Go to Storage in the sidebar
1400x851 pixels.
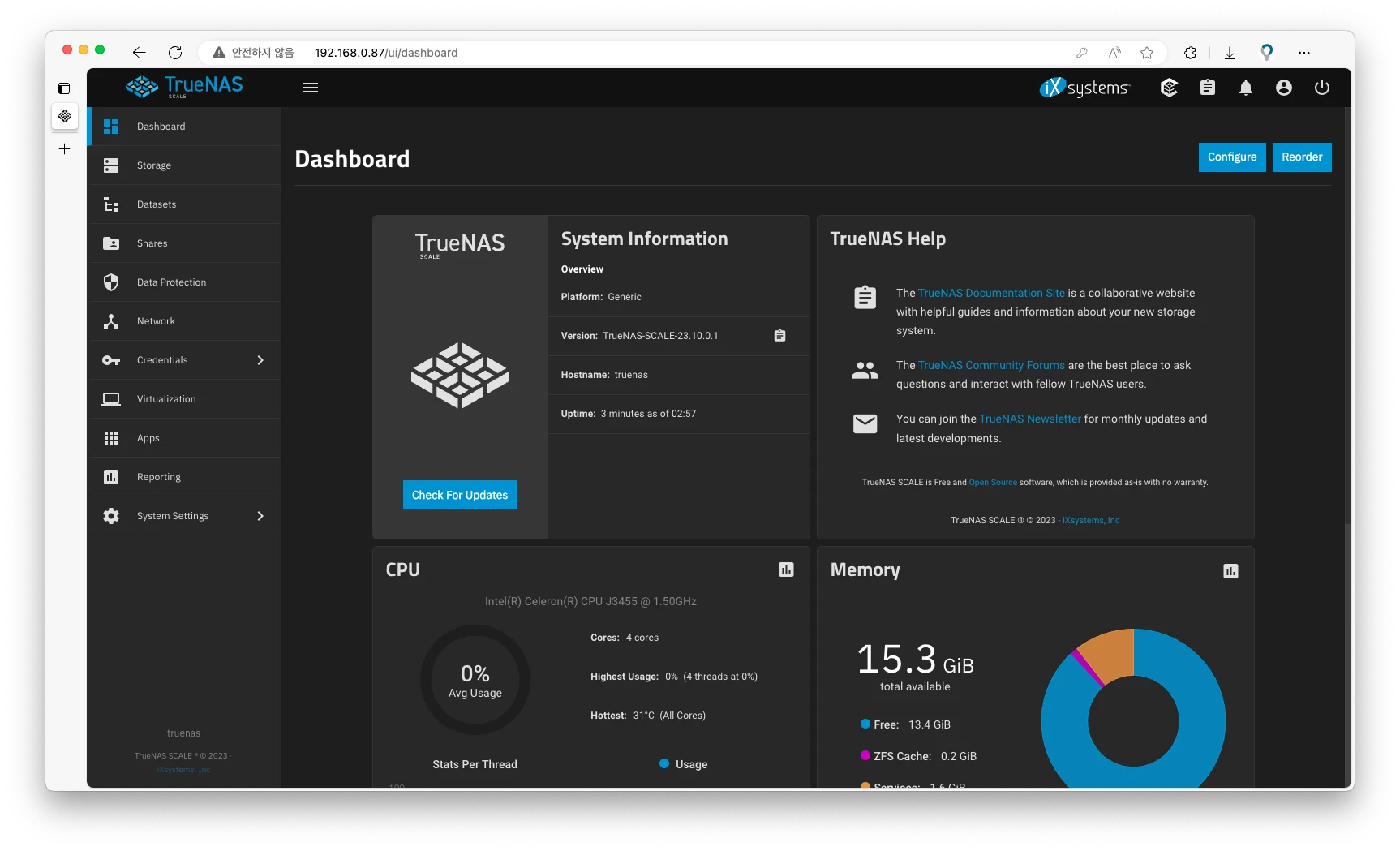[154, 165]
